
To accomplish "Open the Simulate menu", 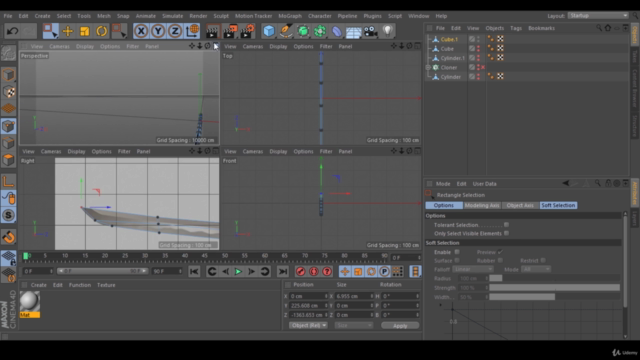I will [172, 16].
